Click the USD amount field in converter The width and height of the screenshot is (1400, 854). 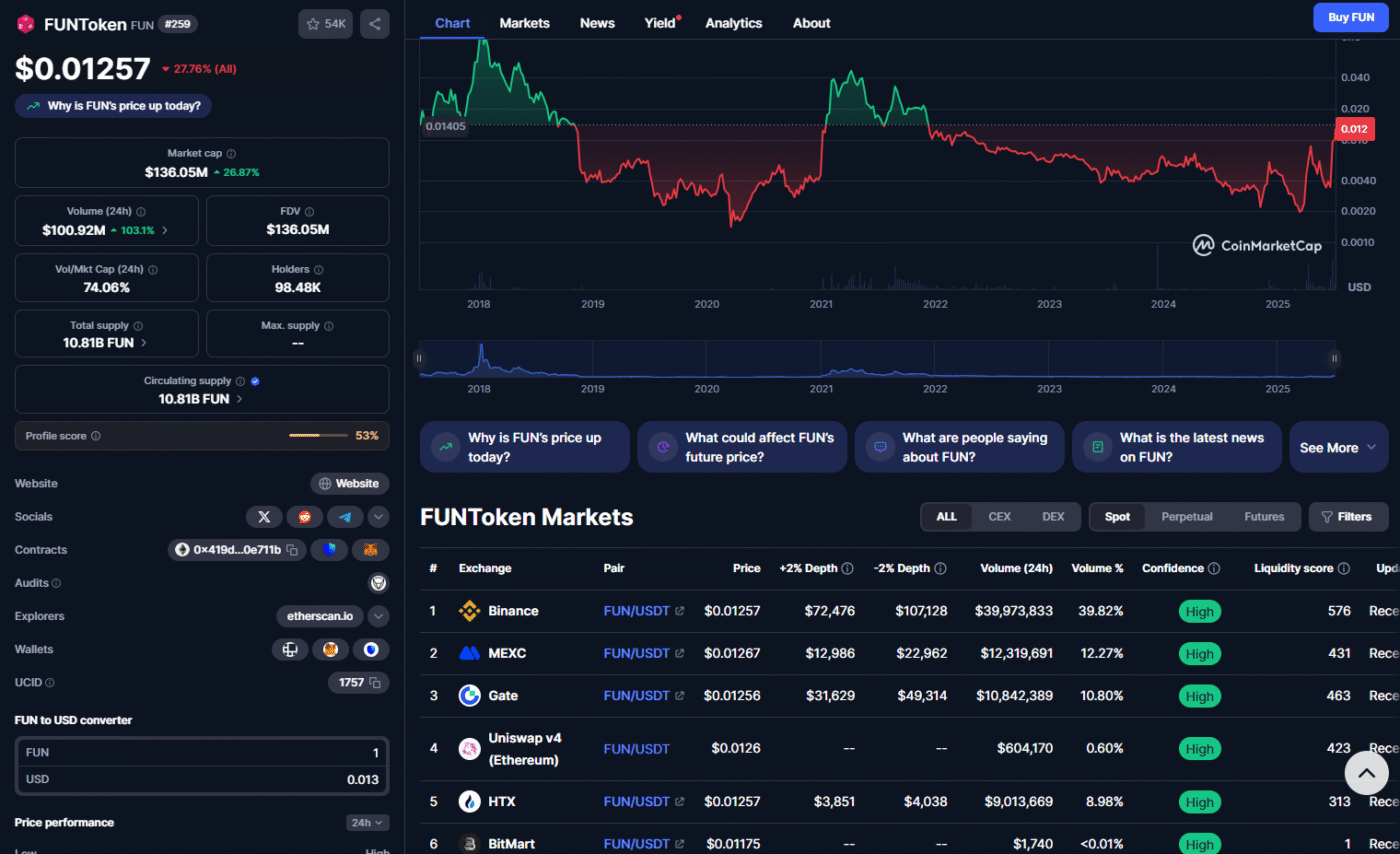[202, 779]
